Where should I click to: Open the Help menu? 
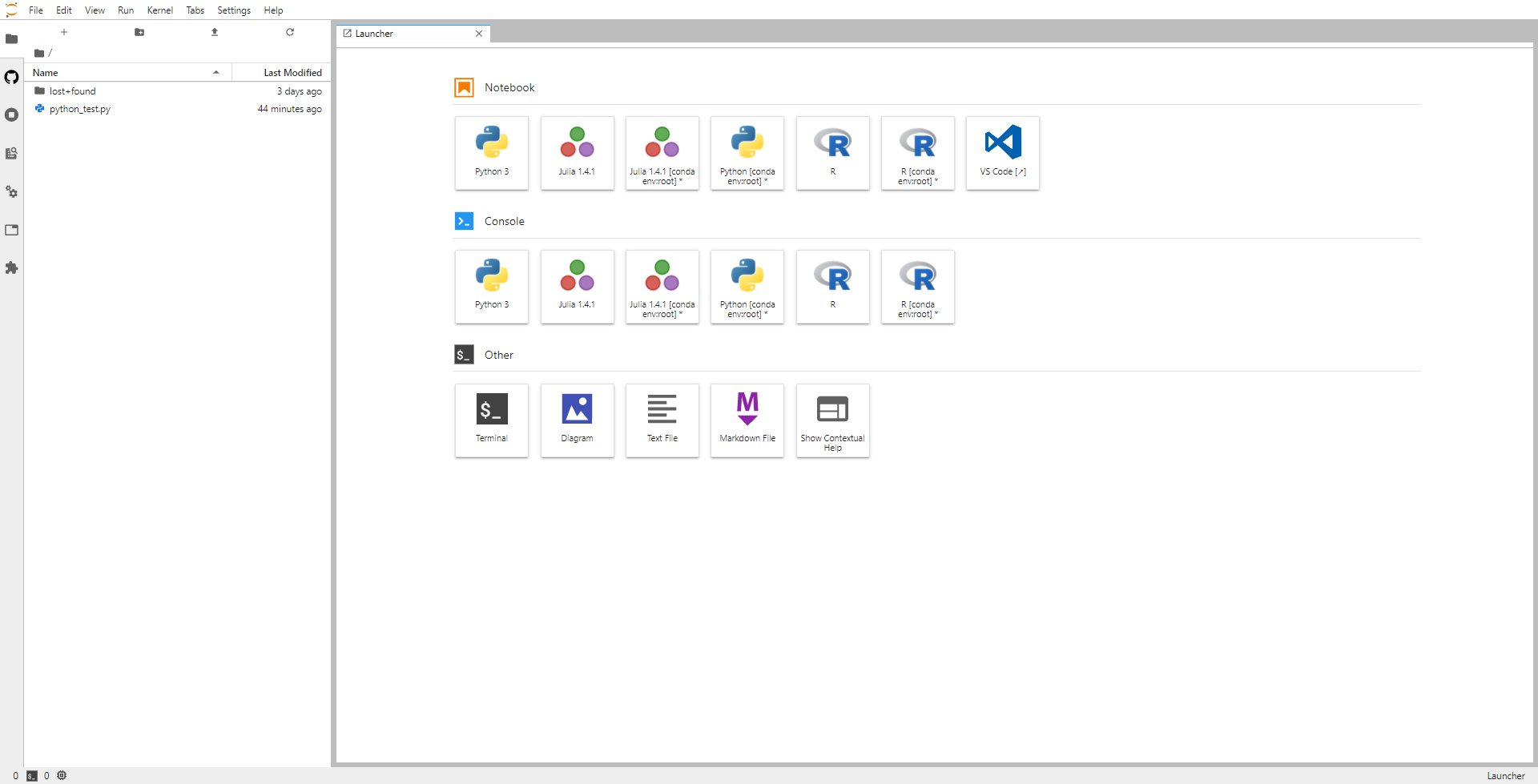273,10
